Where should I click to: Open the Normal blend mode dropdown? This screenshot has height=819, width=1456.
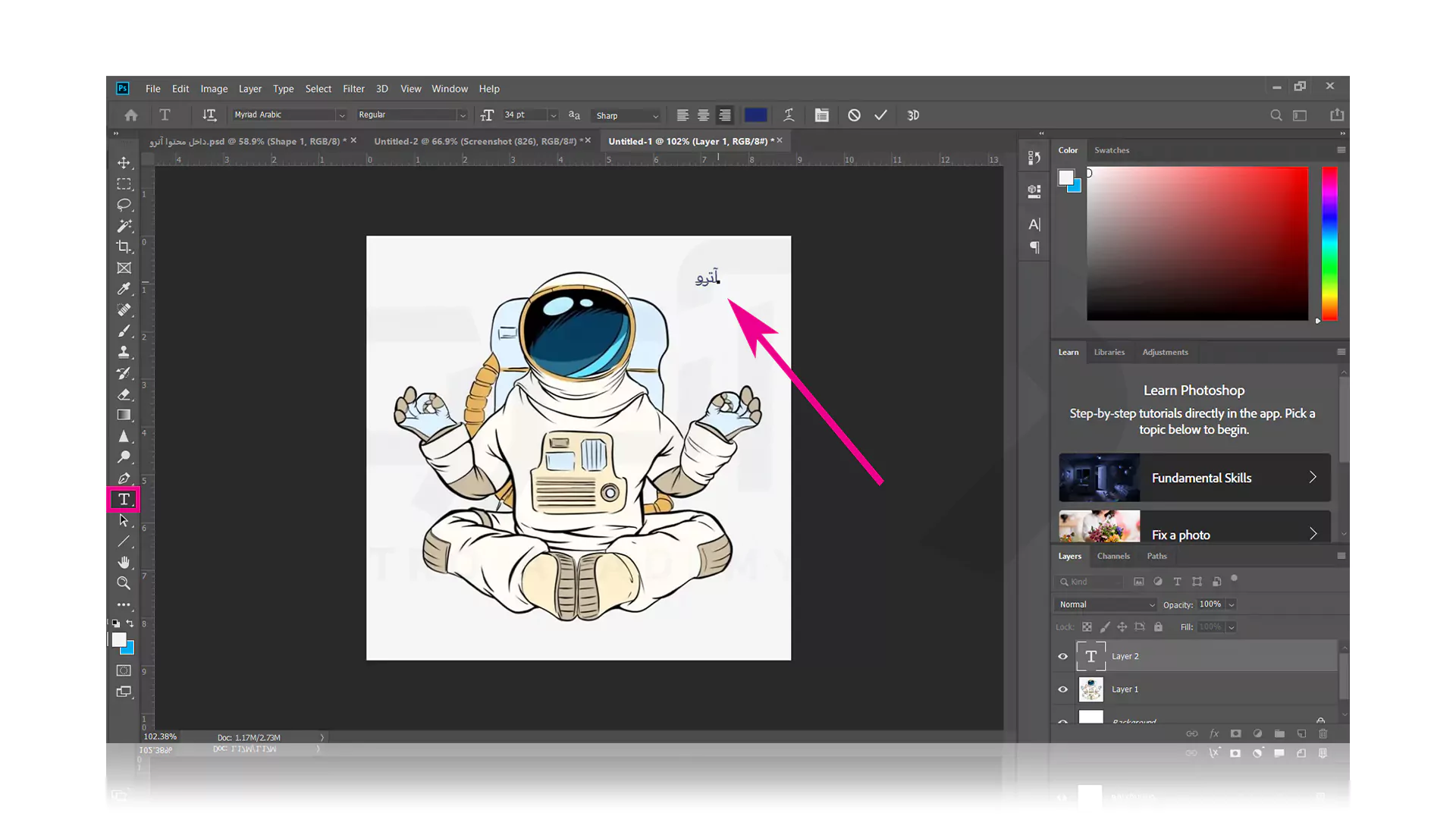tap(1106, 604)
